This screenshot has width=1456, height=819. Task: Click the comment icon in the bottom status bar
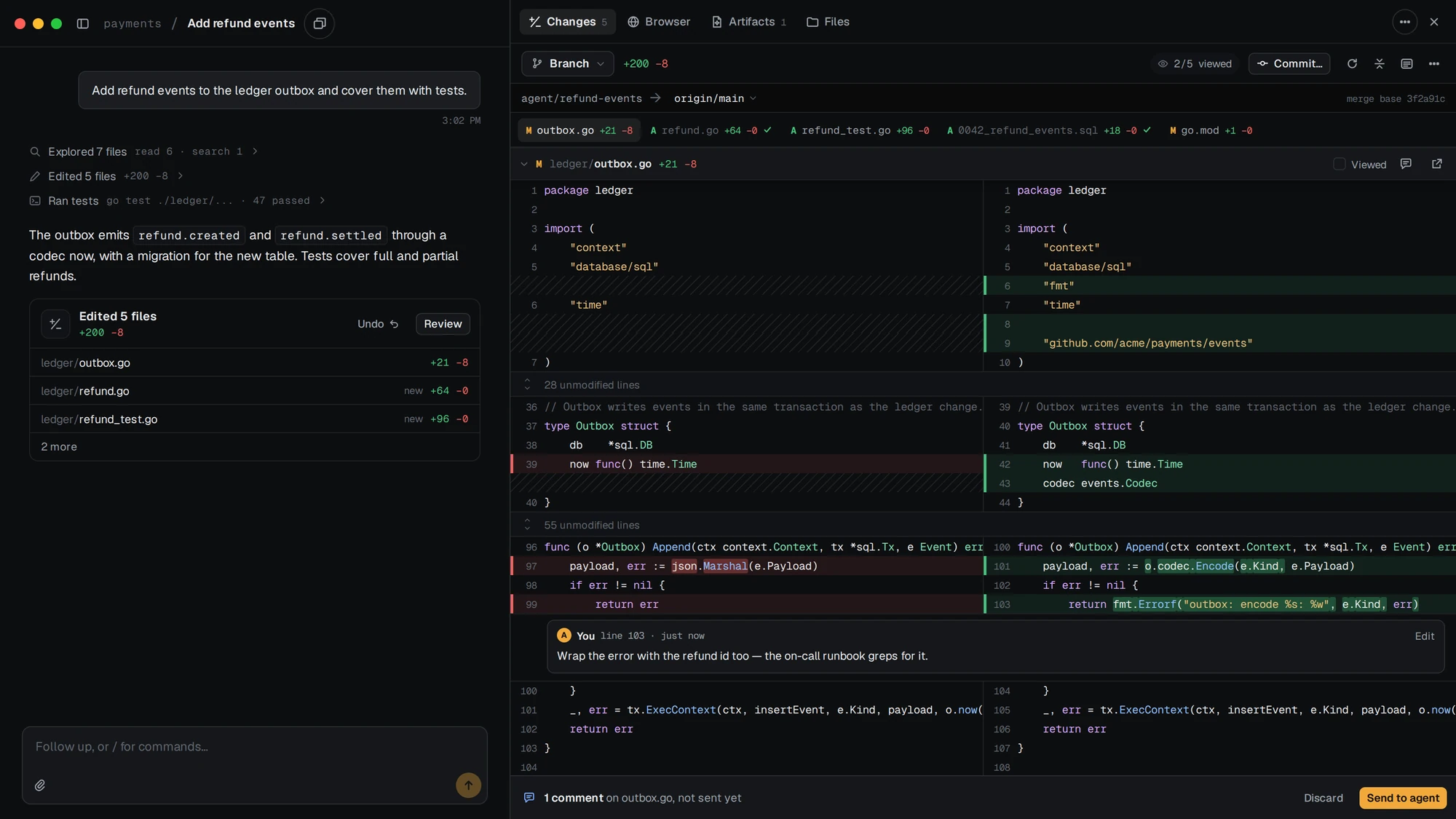(x=529, y=797)
